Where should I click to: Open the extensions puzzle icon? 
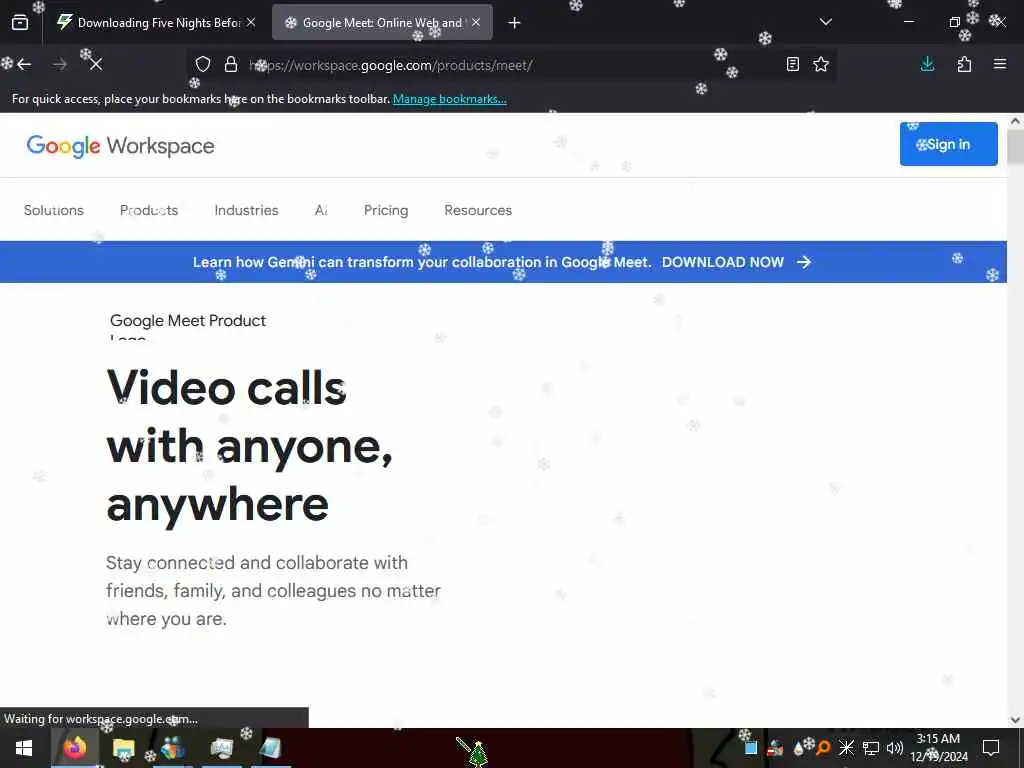[964, 64]
